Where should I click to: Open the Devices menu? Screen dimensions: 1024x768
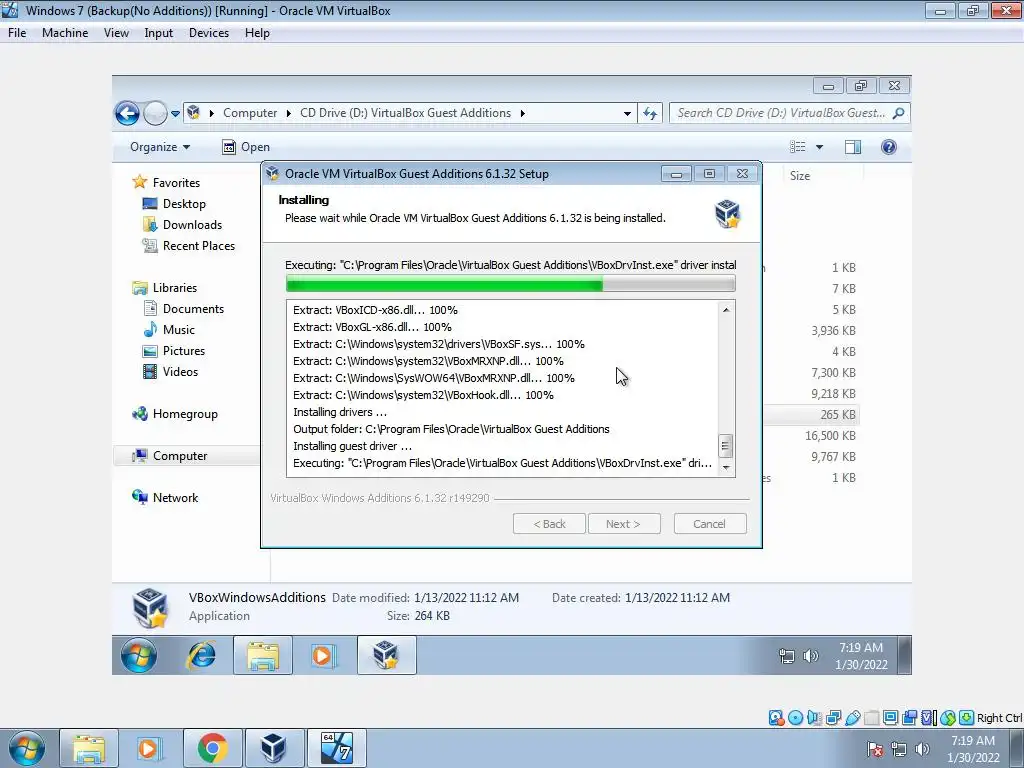coord(209,33)
